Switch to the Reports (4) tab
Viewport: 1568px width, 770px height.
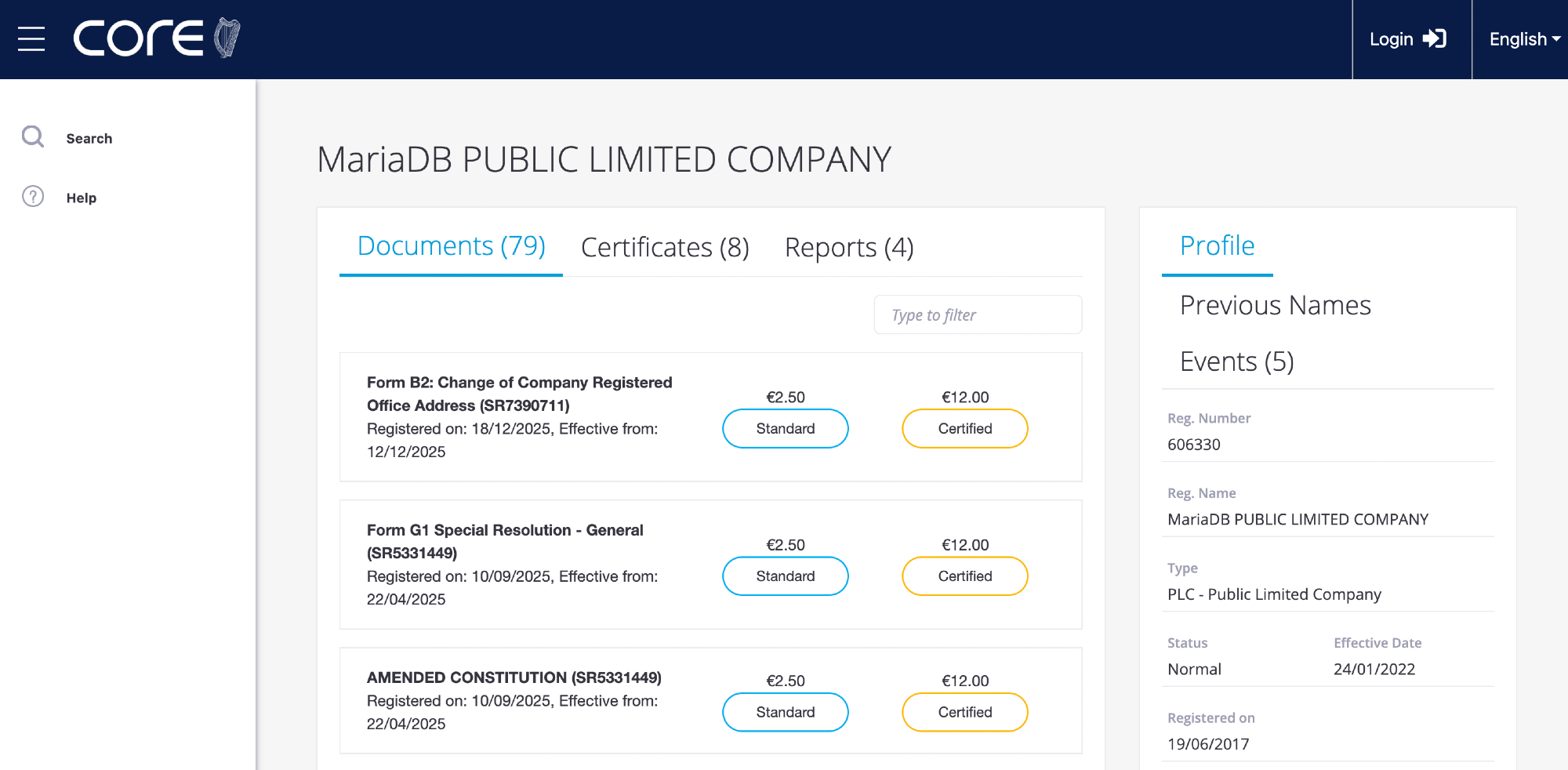(849, 247)
